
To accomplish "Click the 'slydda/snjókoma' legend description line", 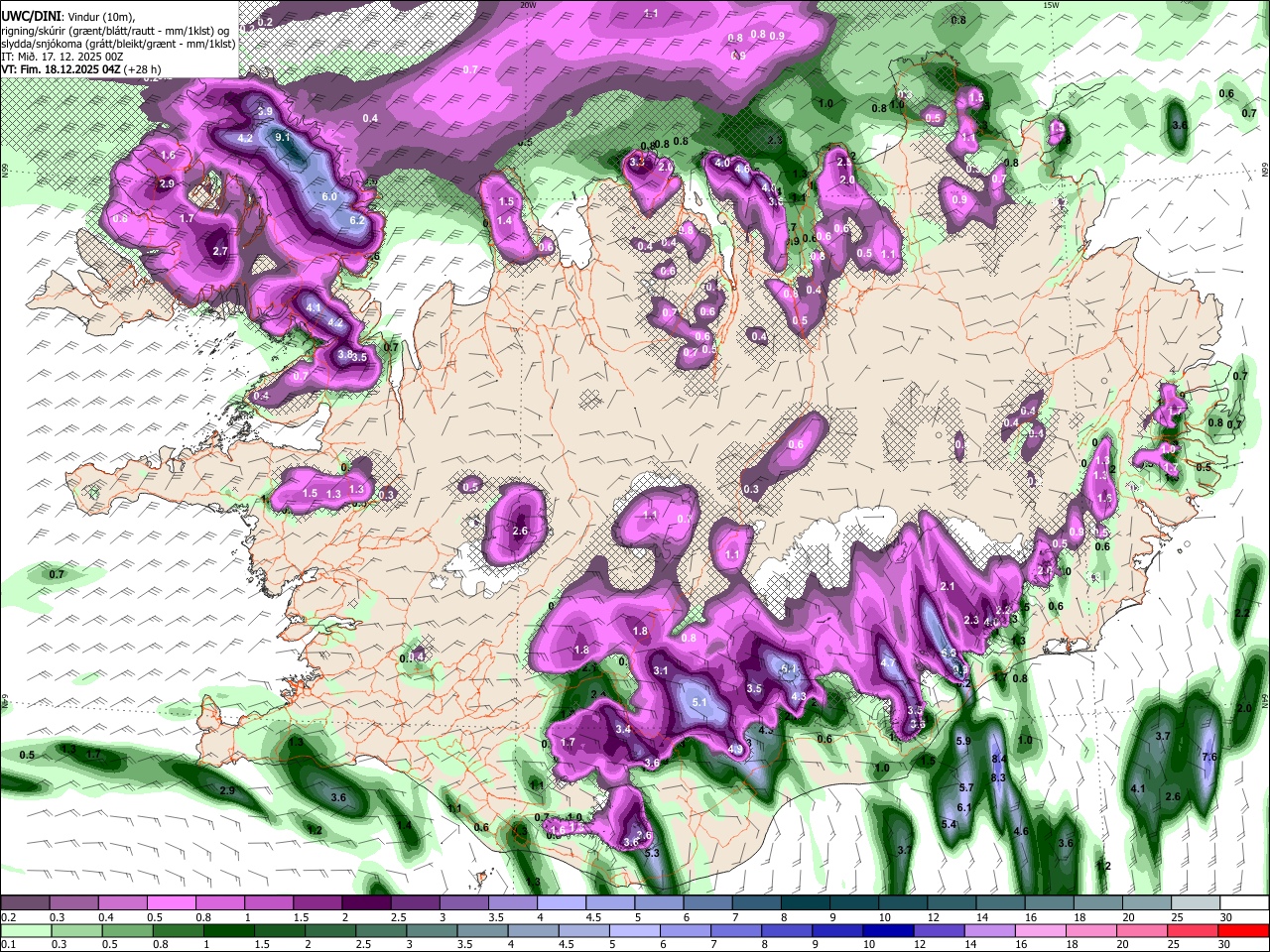I will tap(118, 44).
